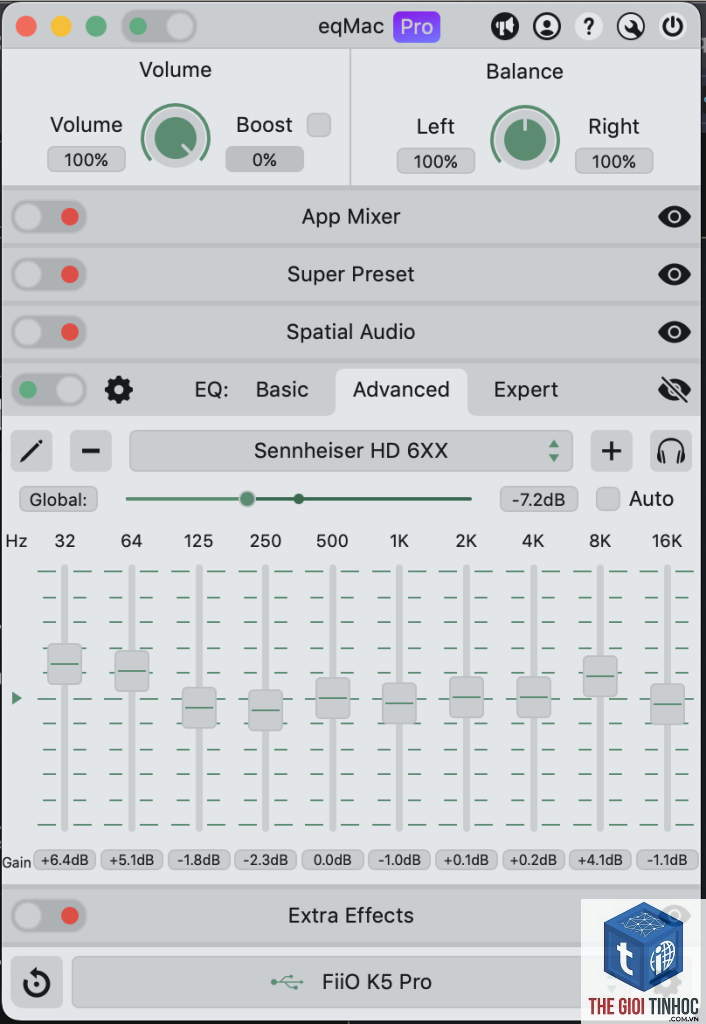Open the user account icon
The height and width of the screenshot is (1024, 706).
[x=547, y=27]
